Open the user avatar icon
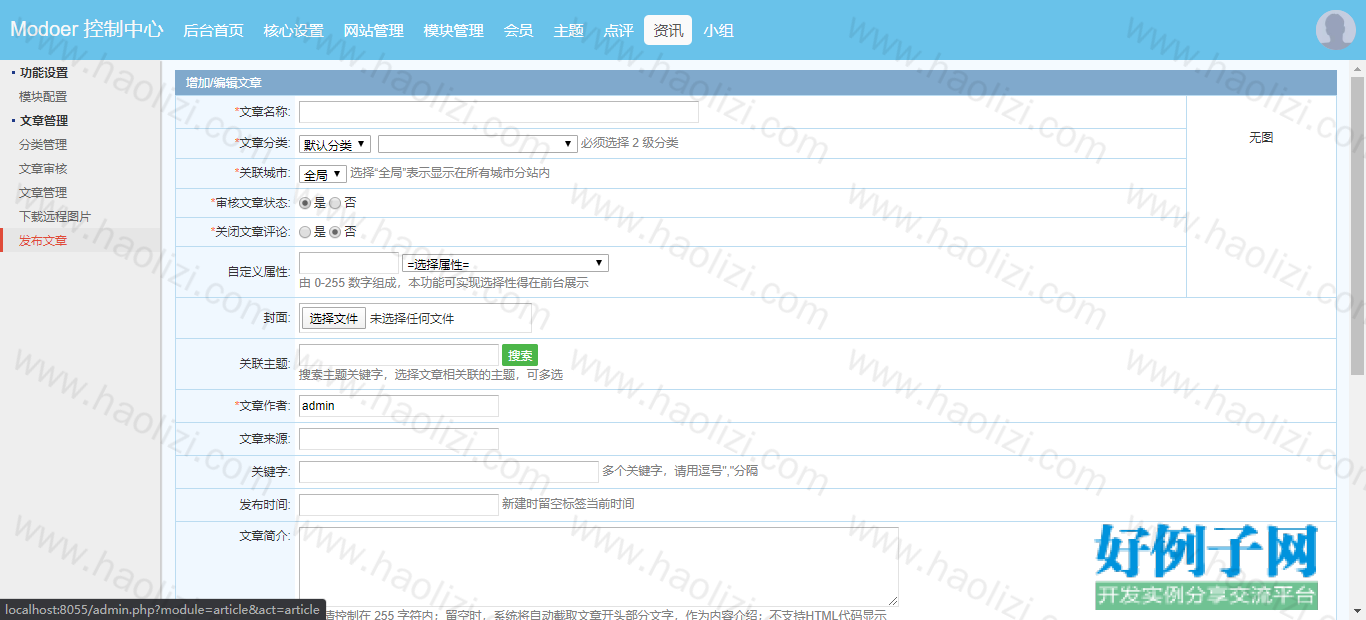 [1335, 30]
